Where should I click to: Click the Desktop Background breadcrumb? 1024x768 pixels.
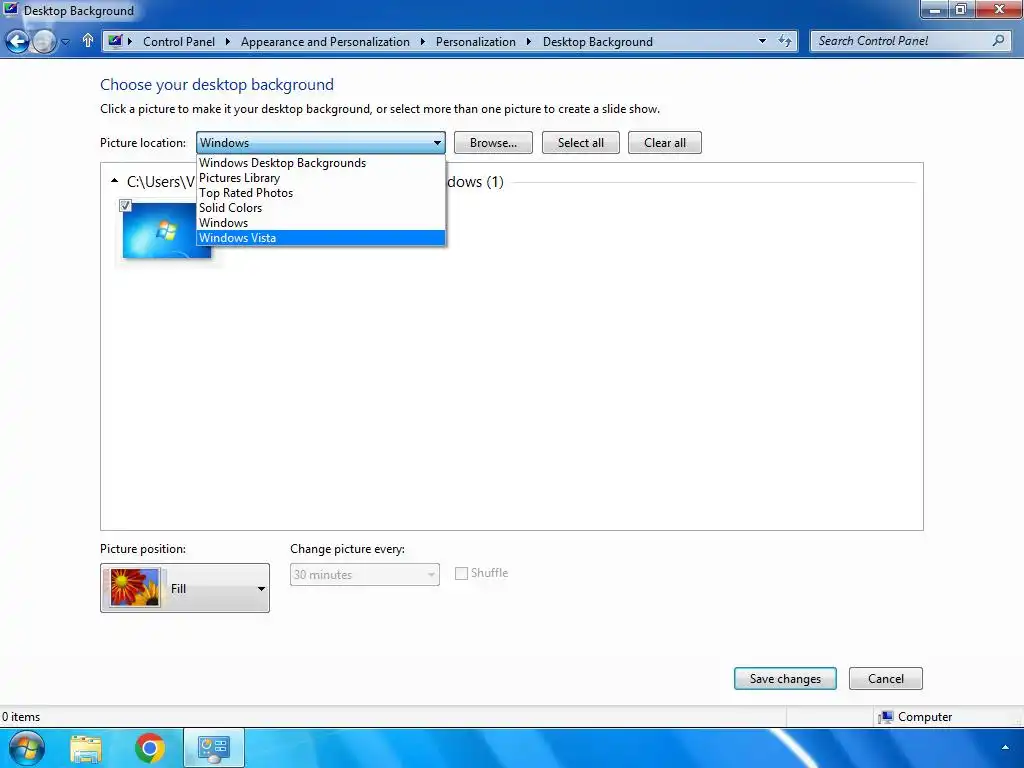point(598,42)
